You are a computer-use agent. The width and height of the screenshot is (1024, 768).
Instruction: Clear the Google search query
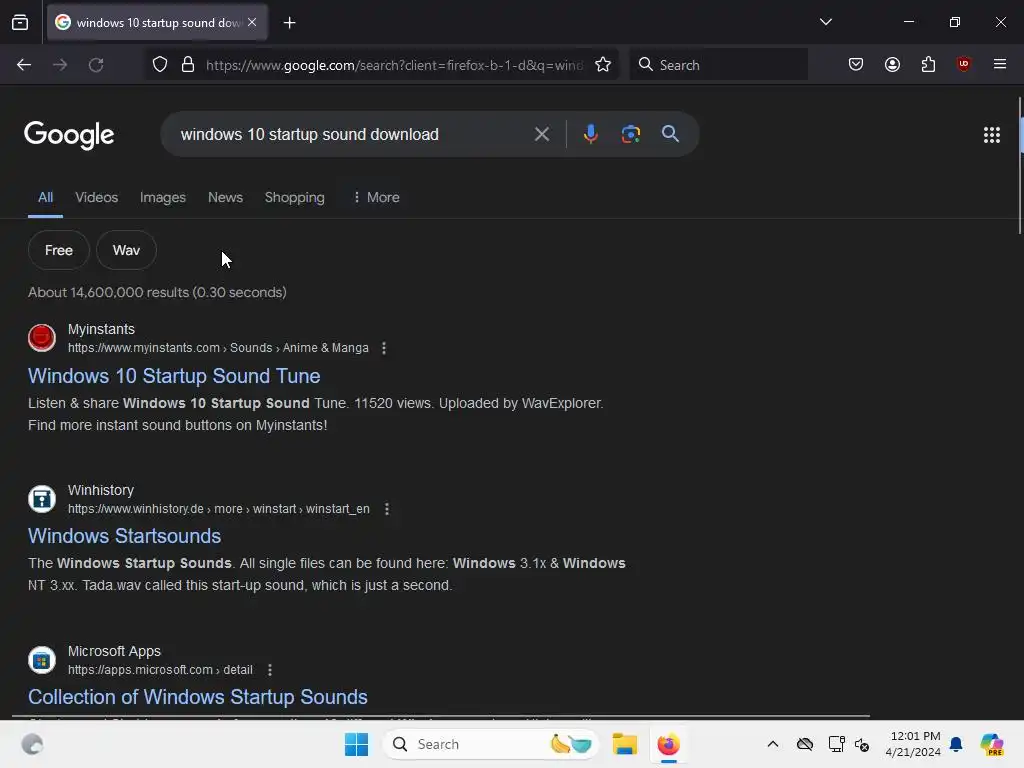click(x=541, y=135)
